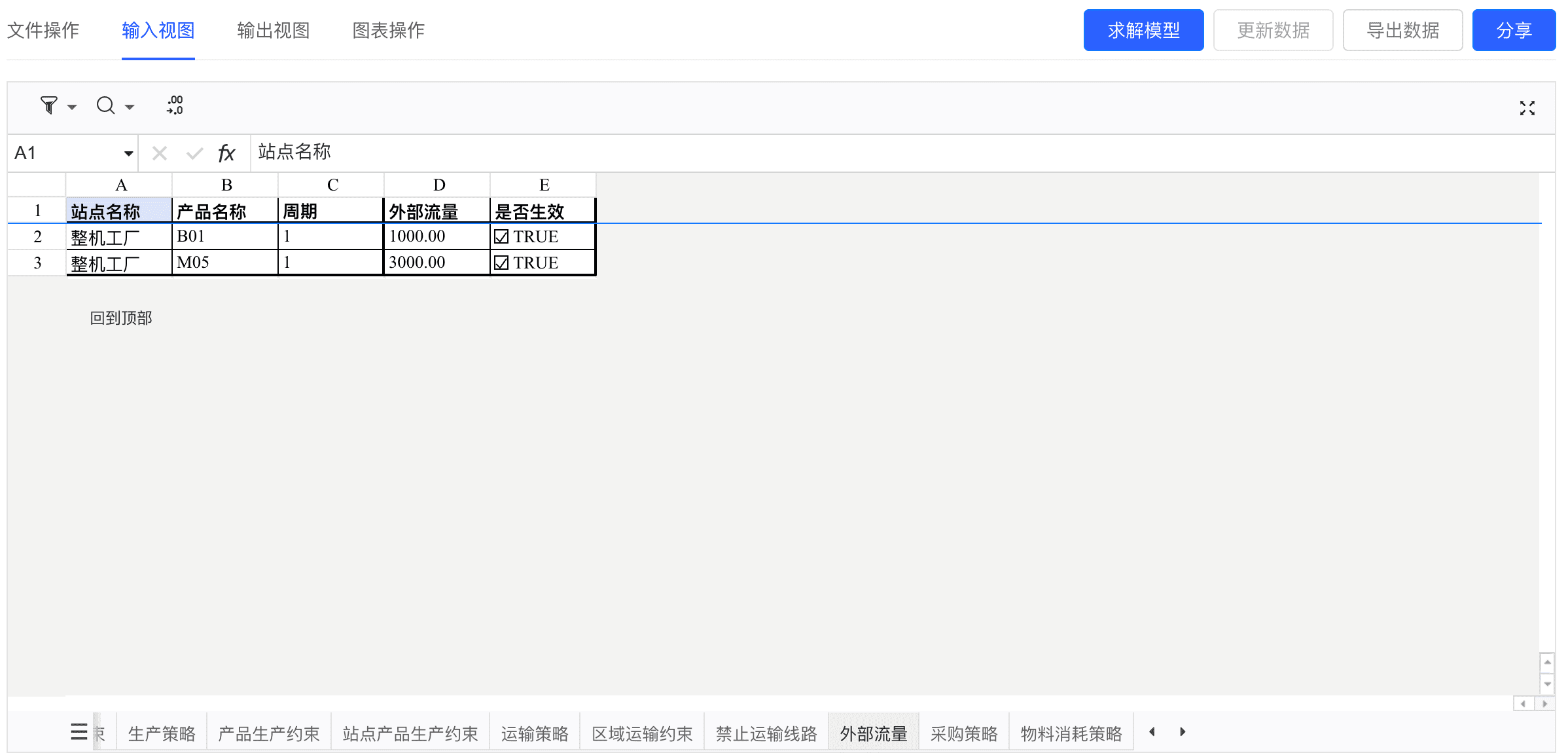Click vertical scrollbar down arrow
This screenshot has height=753, width=1568.
(1547, 684)
